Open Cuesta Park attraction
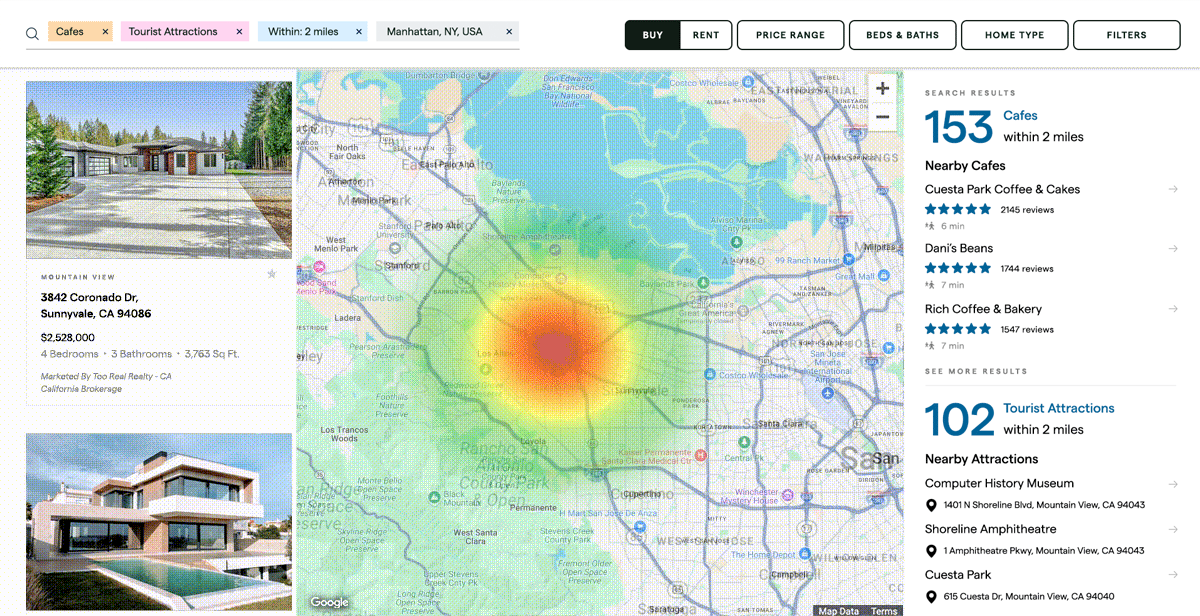The width and height of the screenshot is (1200, 616). pyautogui.click(x=958, y=575)
